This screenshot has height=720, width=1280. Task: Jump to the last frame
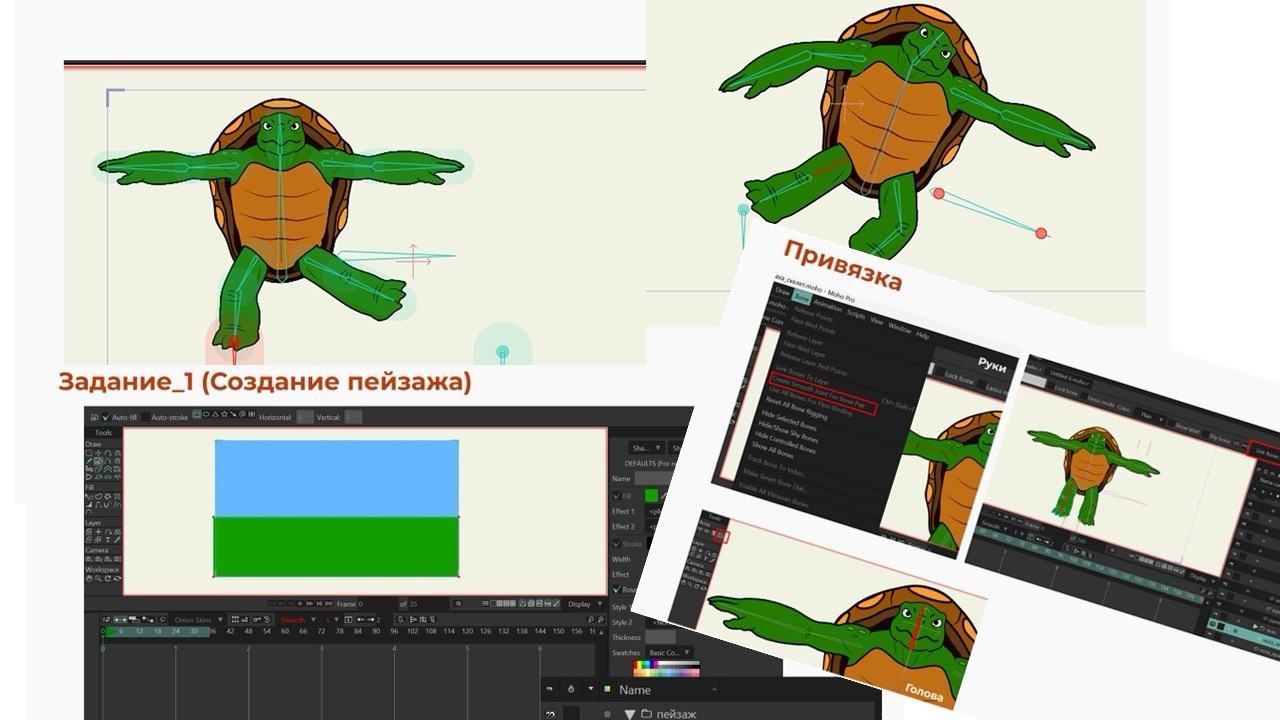click(327, 604)
